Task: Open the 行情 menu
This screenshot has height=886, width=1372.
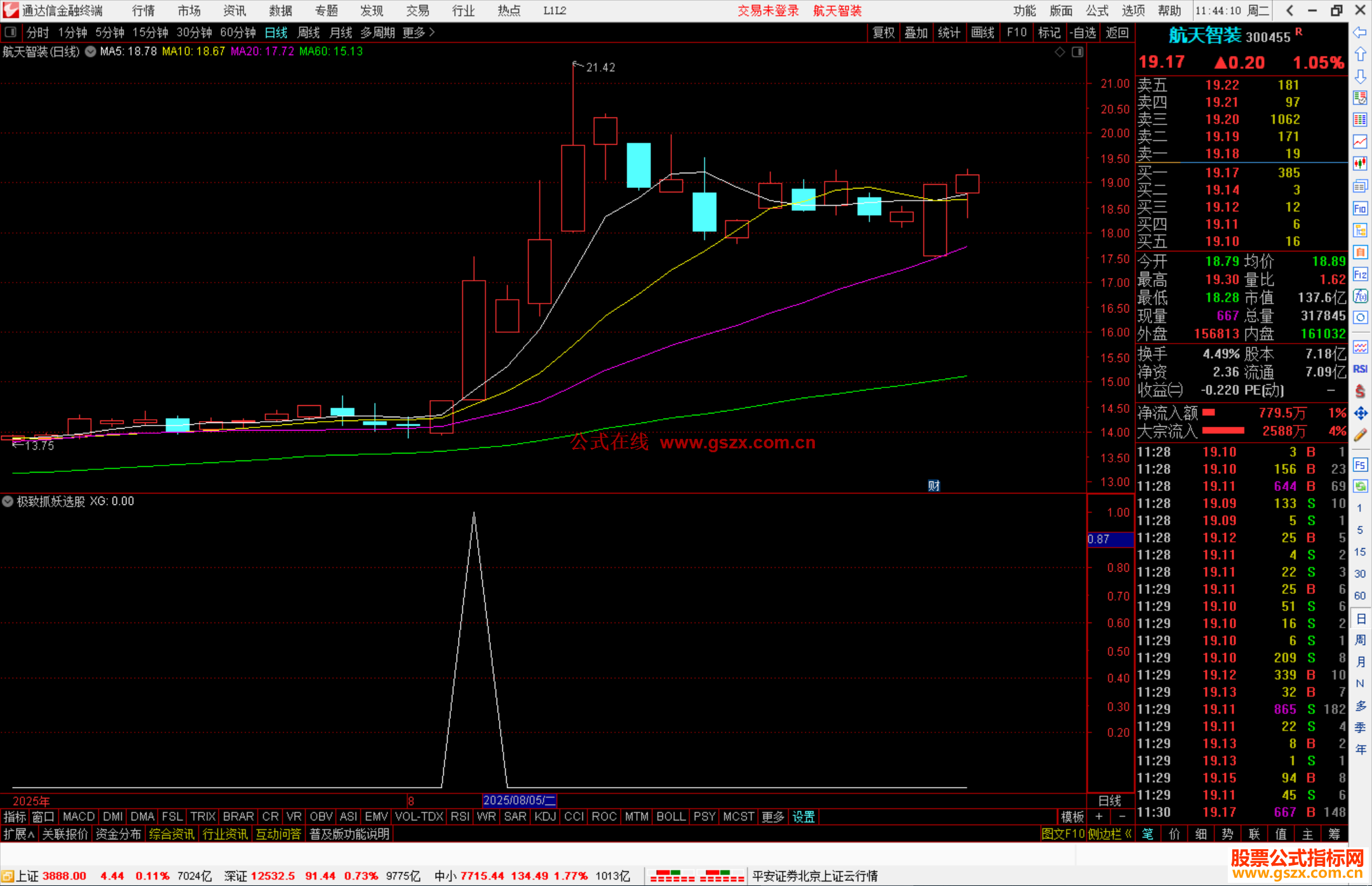Action: point(144,11)
